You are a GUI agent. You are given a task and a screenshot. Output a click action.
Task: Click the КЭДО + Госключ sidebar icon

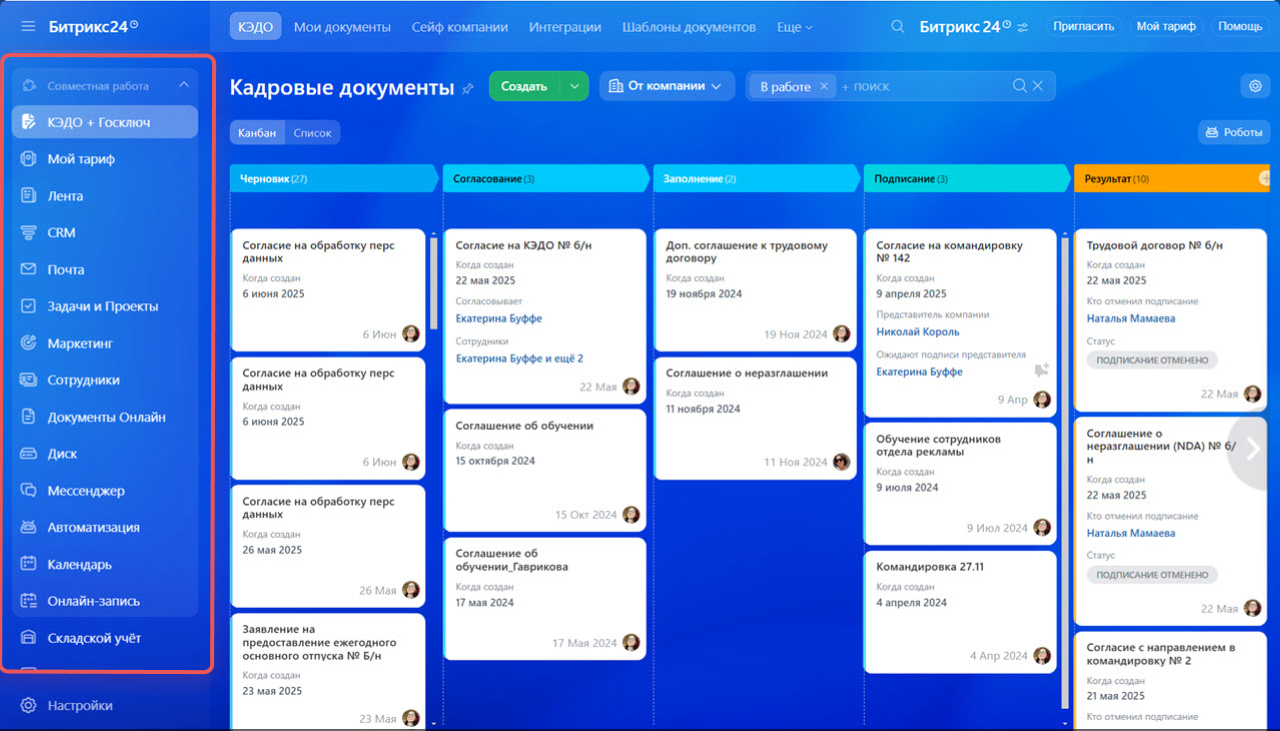click(29, 122)
